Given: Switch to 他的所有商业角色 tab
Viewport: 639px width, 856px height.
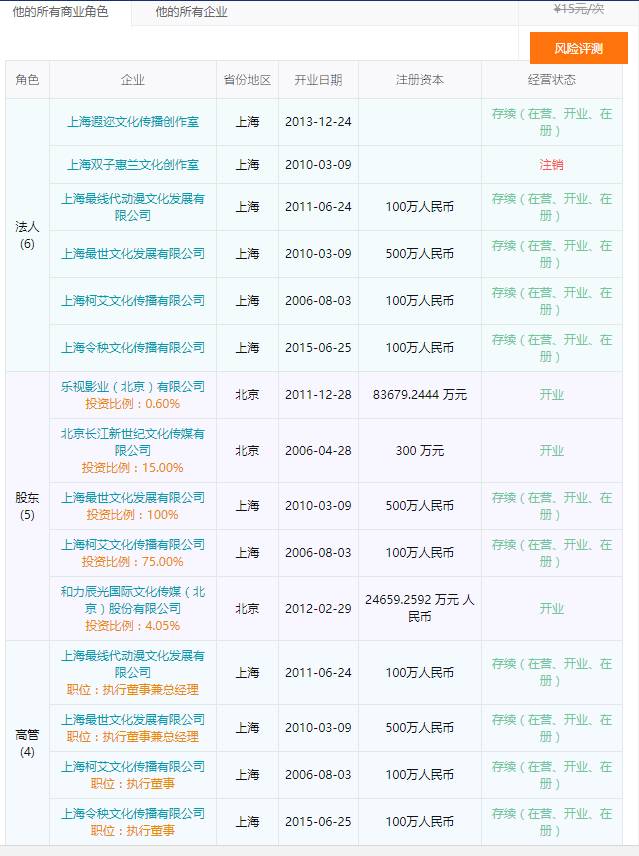Looking at the screenshot, I should [x=61, y=12].
